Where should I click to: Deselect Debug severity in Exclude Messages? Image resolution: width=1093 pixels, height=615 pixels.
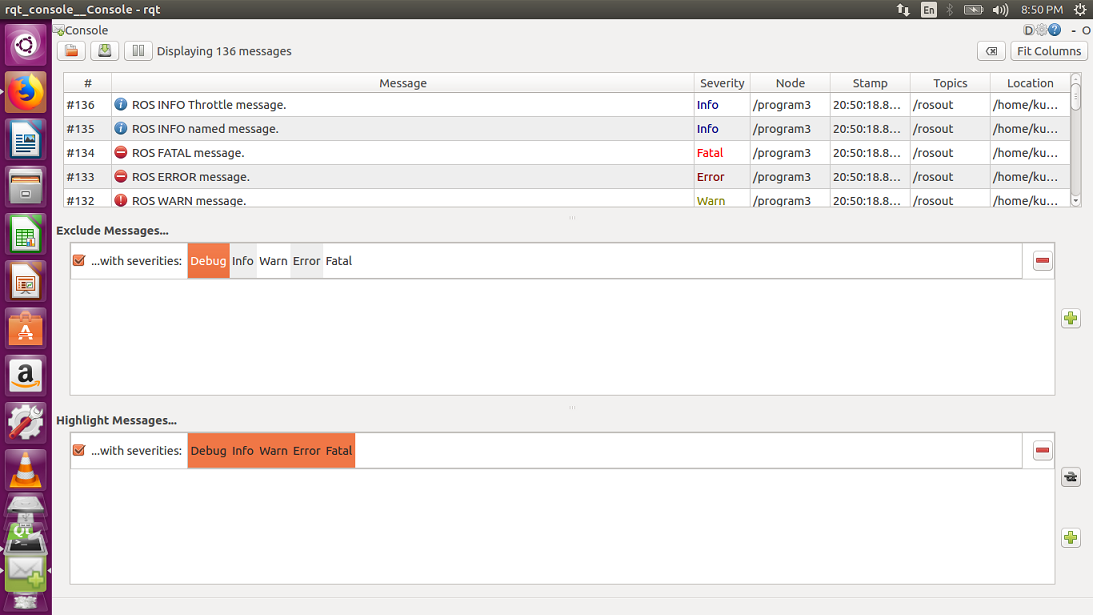(x=208, y=261)
